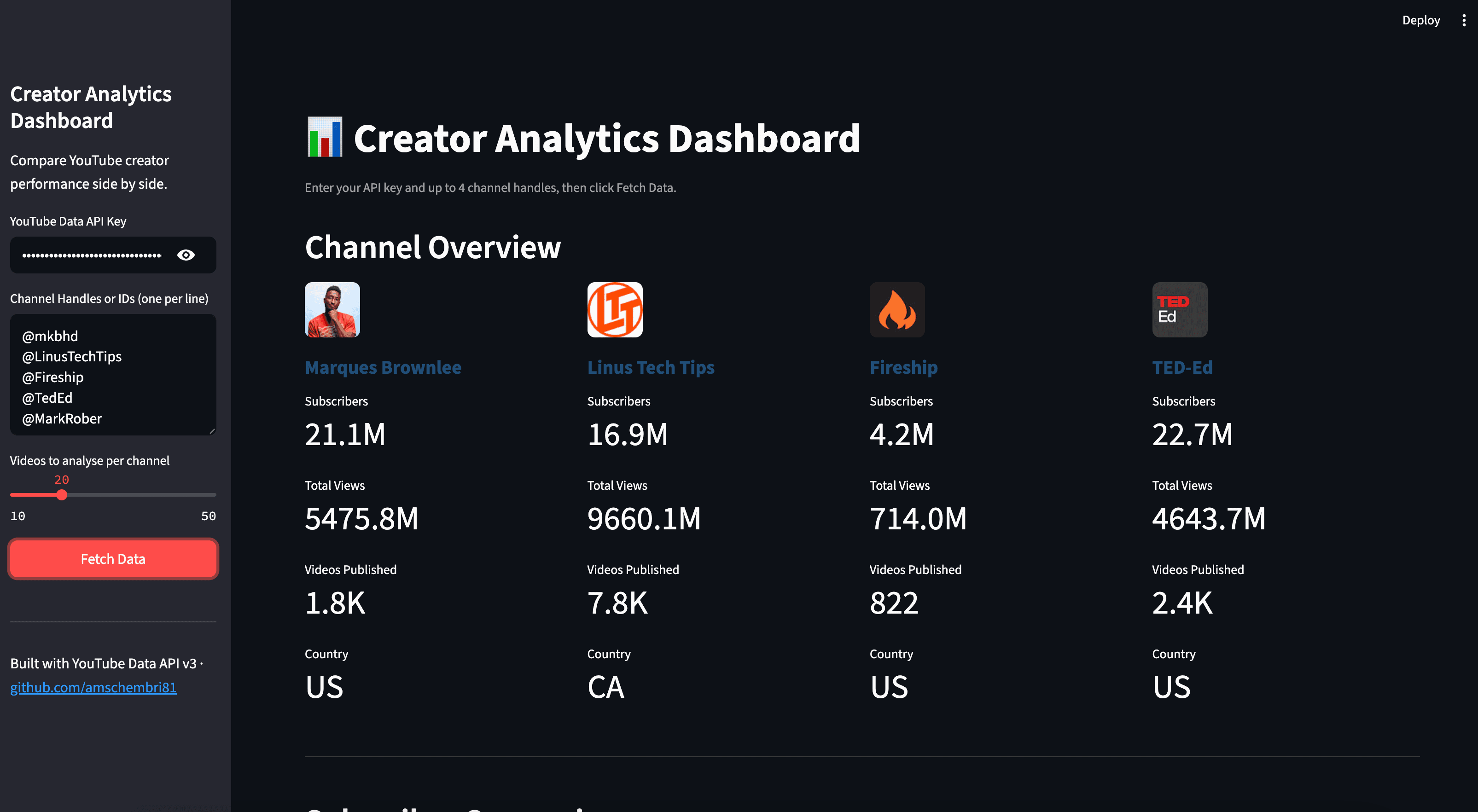Screen dimensions: 1478x812
Task: Click the @TedEd handle line
Action: coord(47,398)
